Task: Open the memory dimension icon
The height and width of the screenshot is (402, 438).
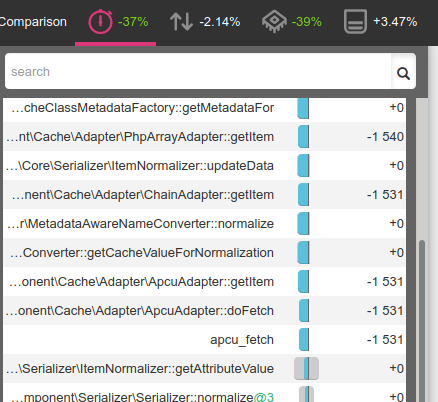Action: click(x=355, y=22)
